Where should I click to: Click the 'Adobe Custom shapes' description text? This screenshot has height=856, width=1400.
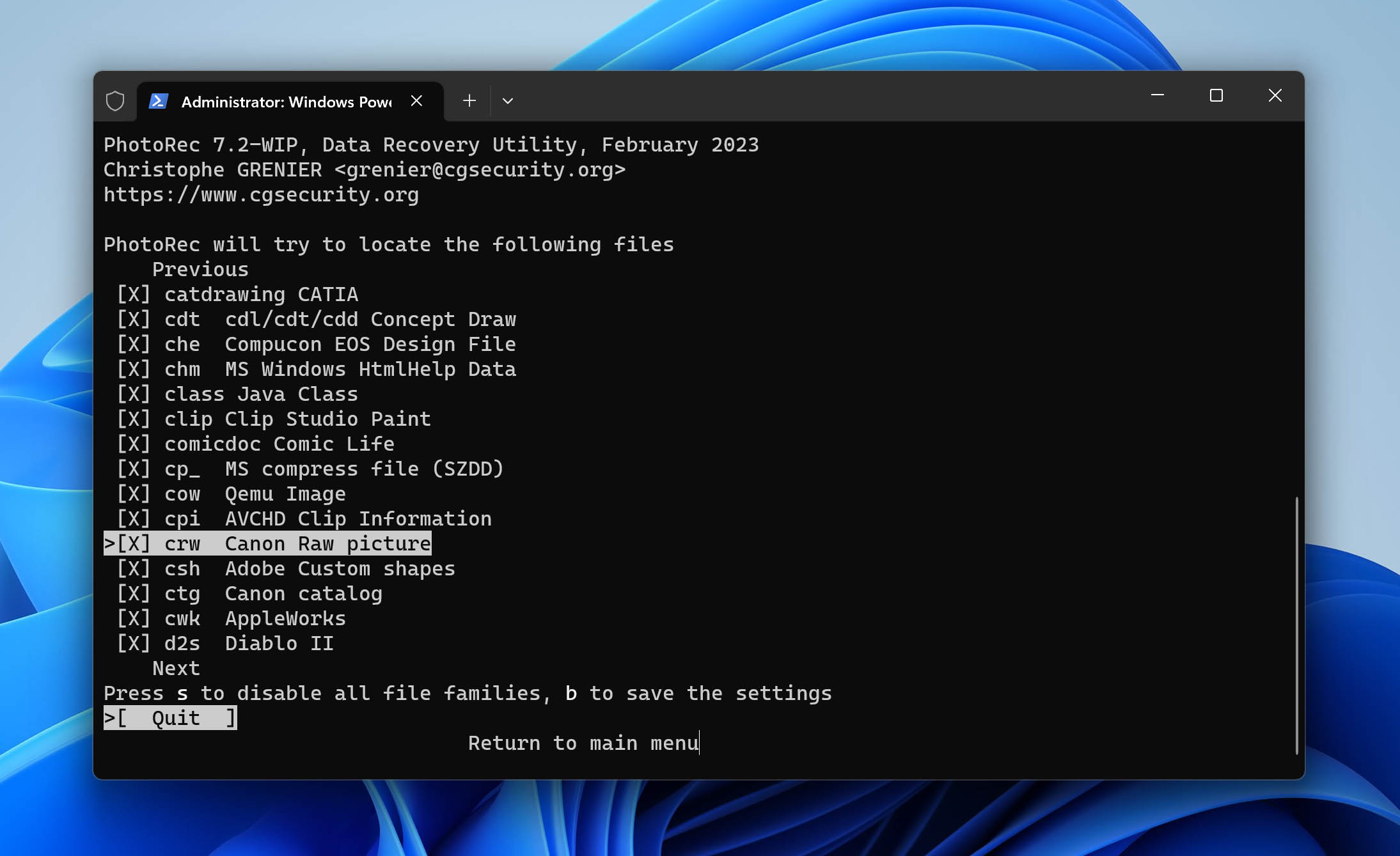pos(340,568)
